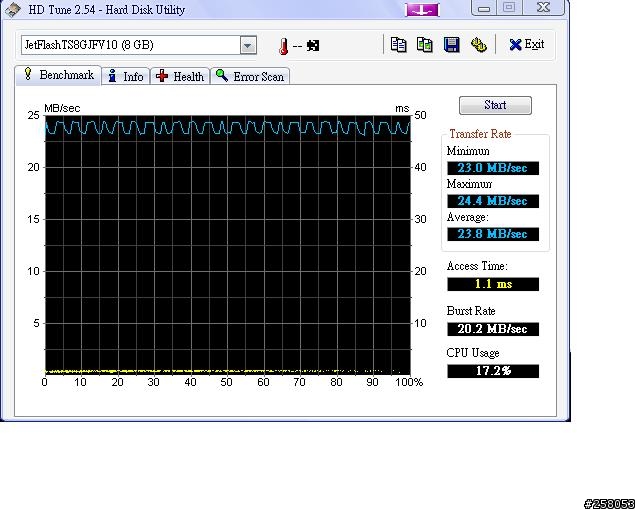640x512 pixels.
Task: Start the benchmark test
Action: (x=495, y=105)
